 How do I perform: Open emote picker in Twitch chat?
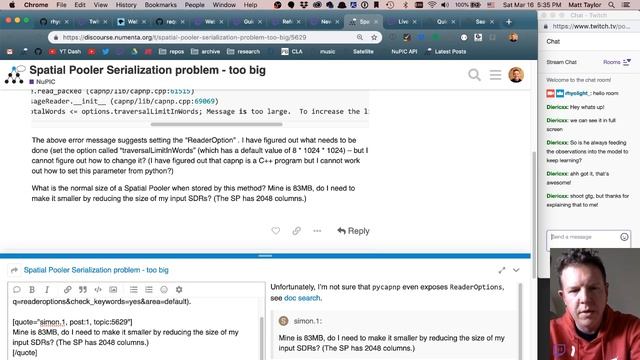click(x=624, y=237)
